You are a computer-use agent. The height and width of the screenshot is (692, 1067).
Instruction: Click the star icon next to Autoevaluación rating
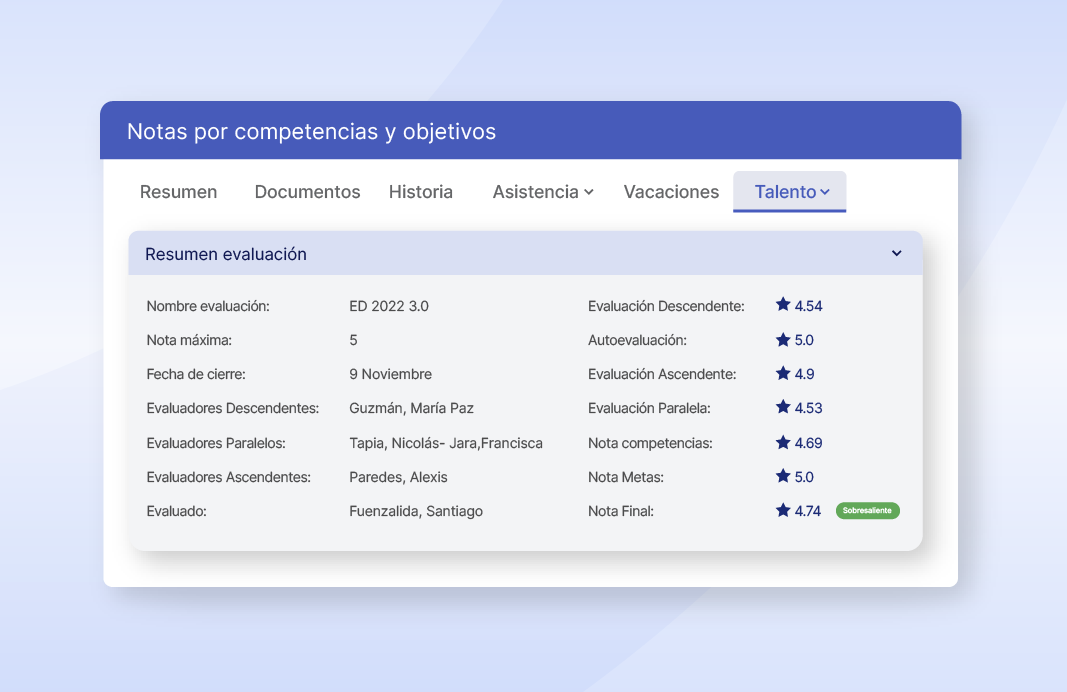coord(781,340)
